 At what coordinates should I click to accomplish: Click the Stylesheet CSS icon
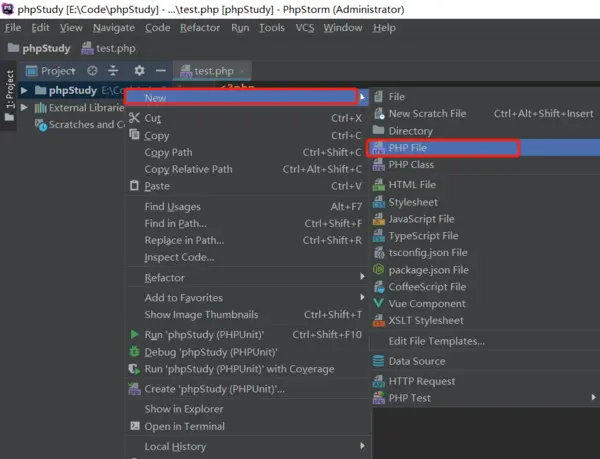point(378,202)
